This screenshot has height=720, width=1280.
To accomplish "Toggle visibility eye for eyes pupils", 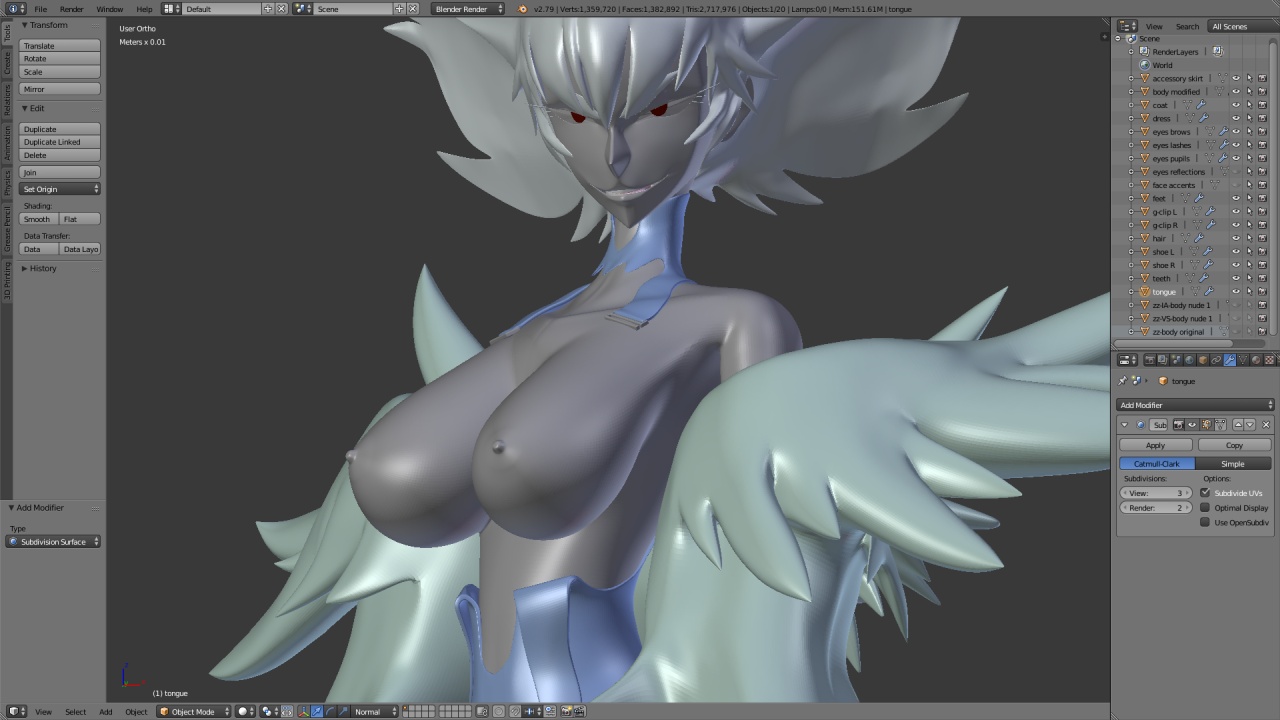I will coord(1236,158).
